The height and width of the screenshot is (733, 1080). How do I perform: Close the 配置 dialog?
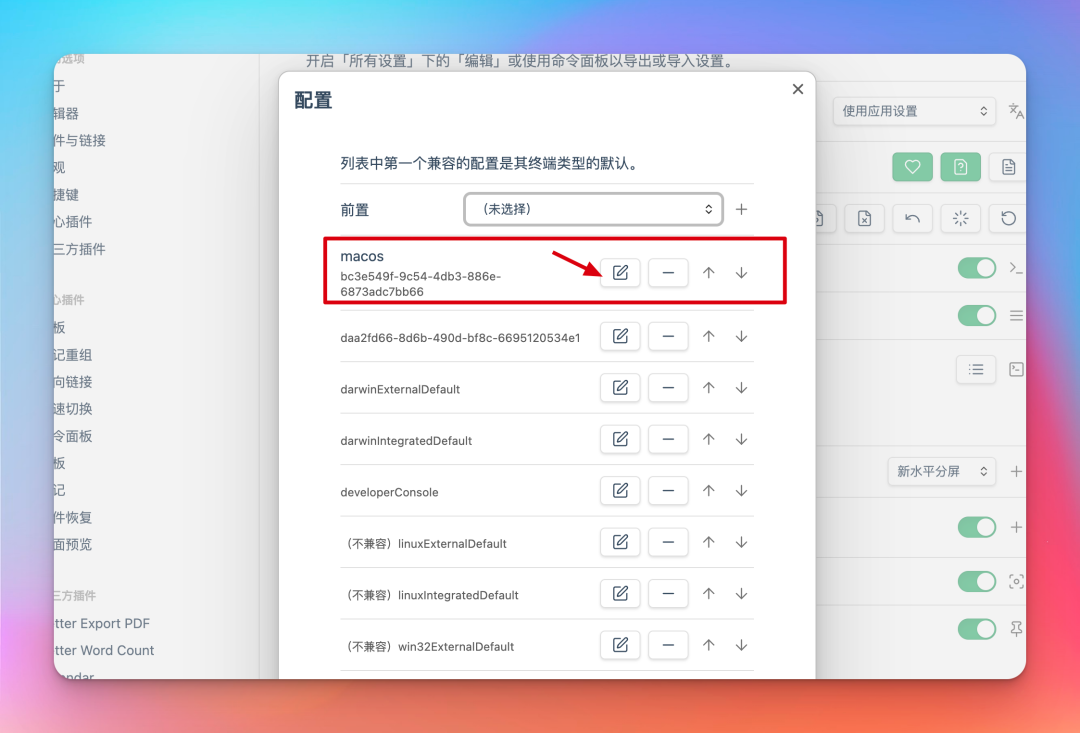tap(797, 89)
